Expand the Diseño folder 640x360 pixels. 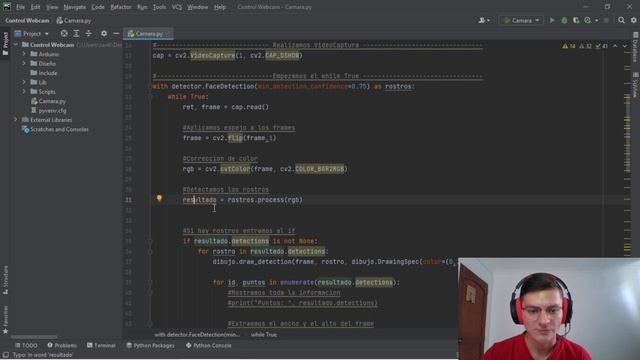pos(24,63)
